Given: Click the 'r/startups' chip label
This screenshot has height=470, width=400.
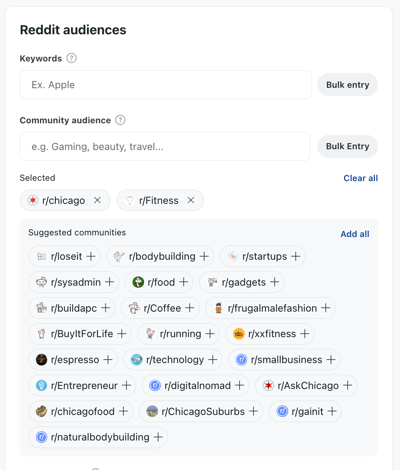Looking at the screenshot, I should (x=265, y=256).
